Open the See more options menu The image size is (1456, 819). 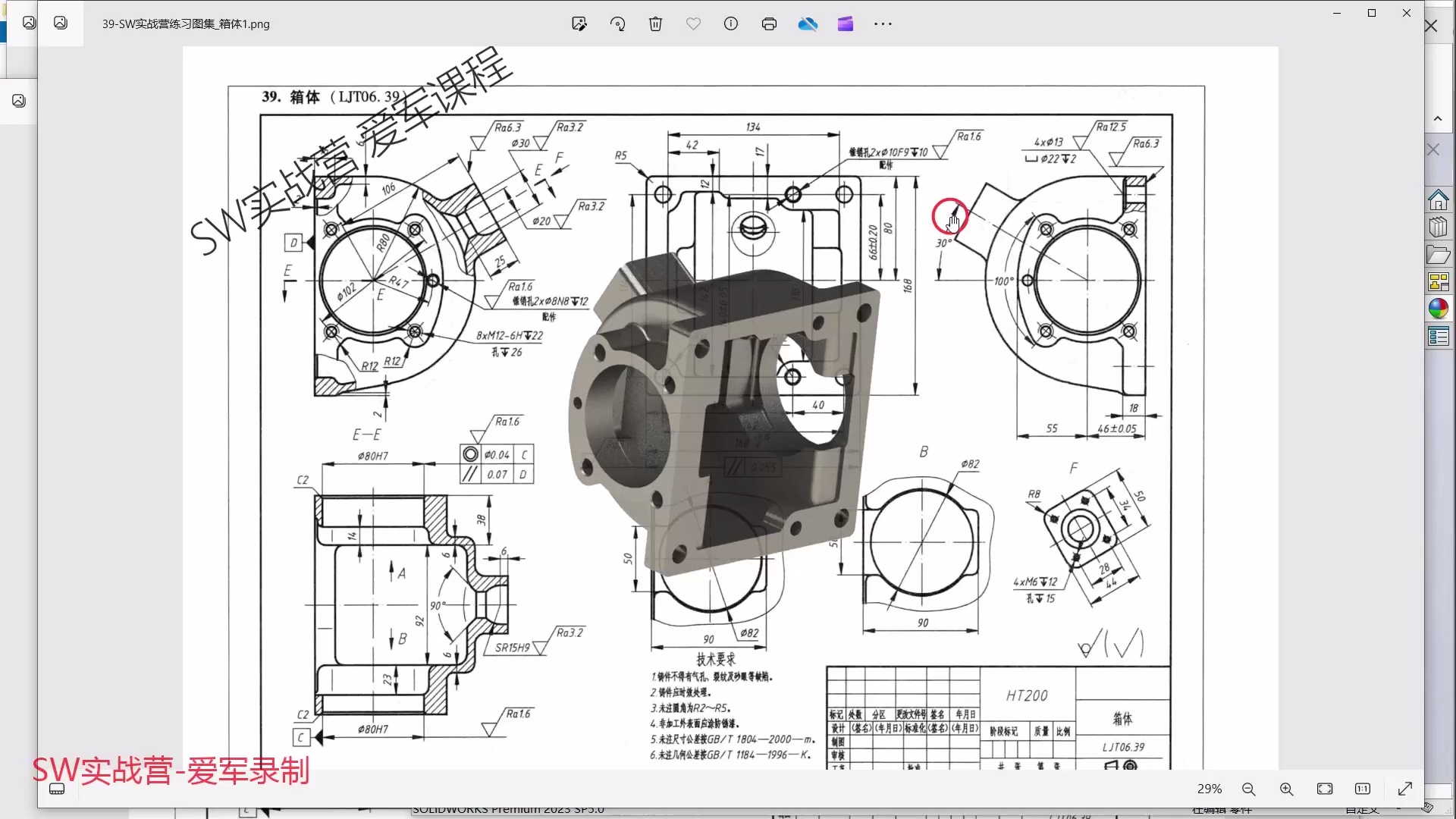point(883,24)
